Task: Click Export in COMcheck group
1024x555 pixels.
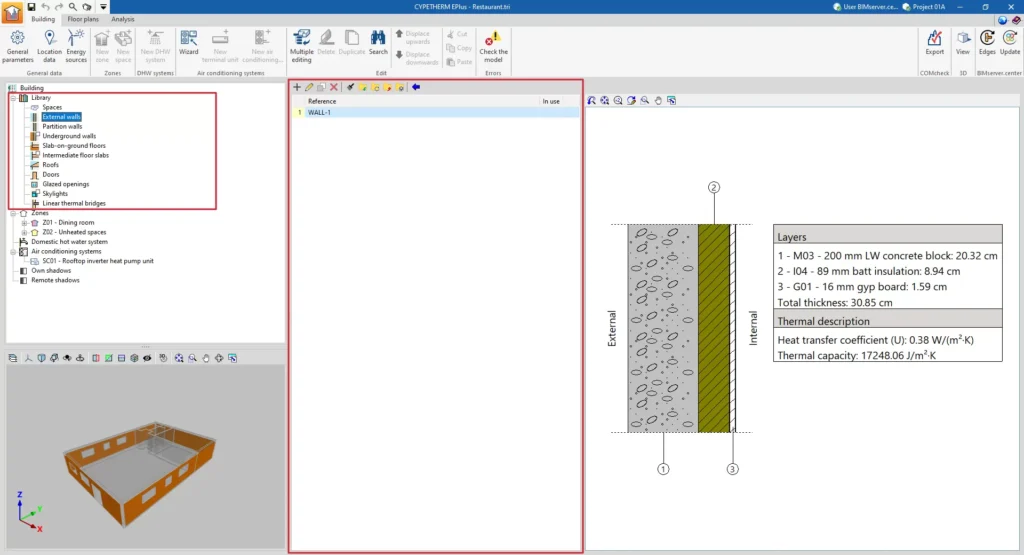Action: [x=934, y=43]
